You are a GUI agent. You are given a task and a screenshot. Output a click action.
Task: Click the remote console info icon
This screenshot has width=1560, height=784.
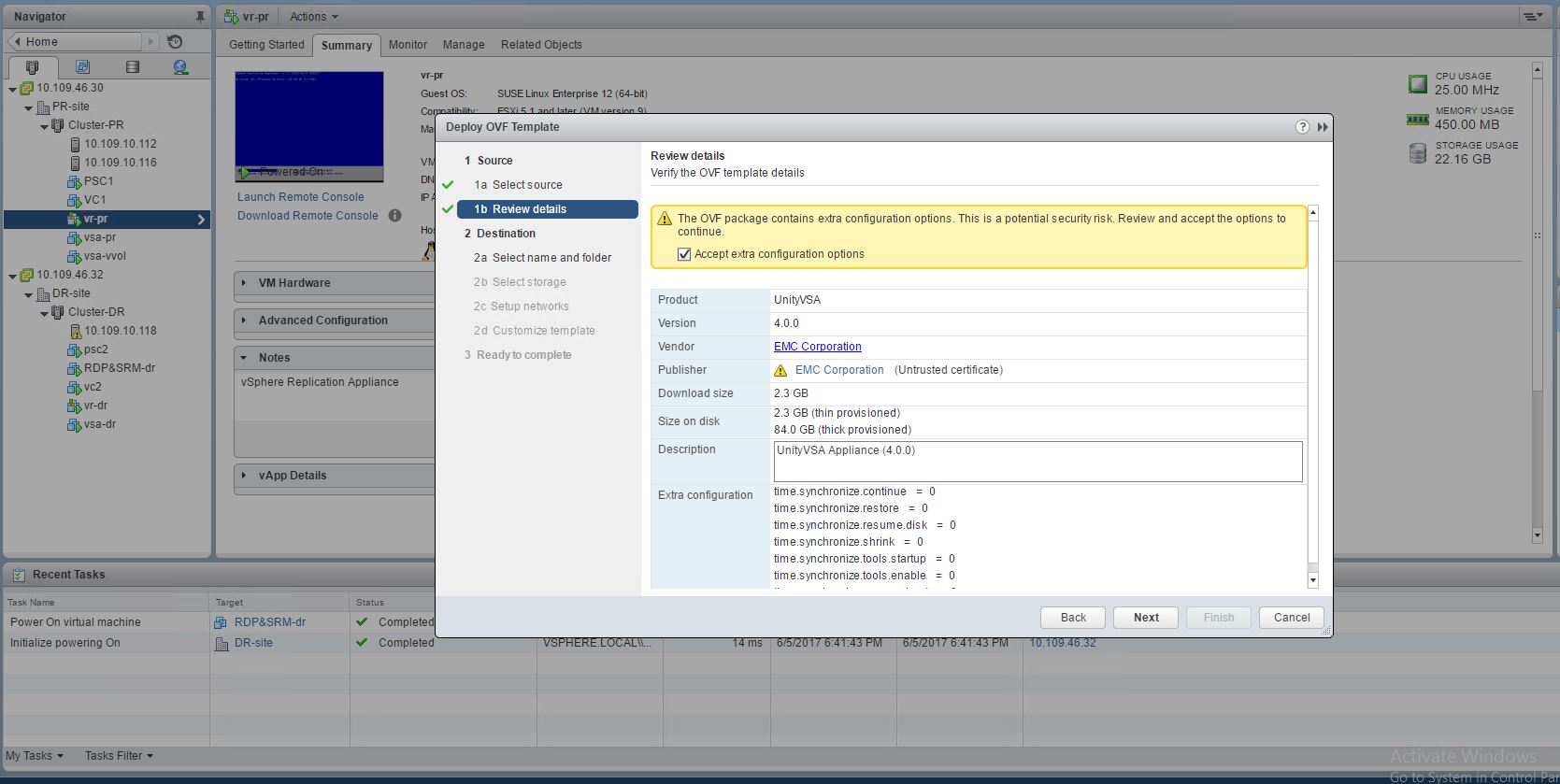[395, 216]
